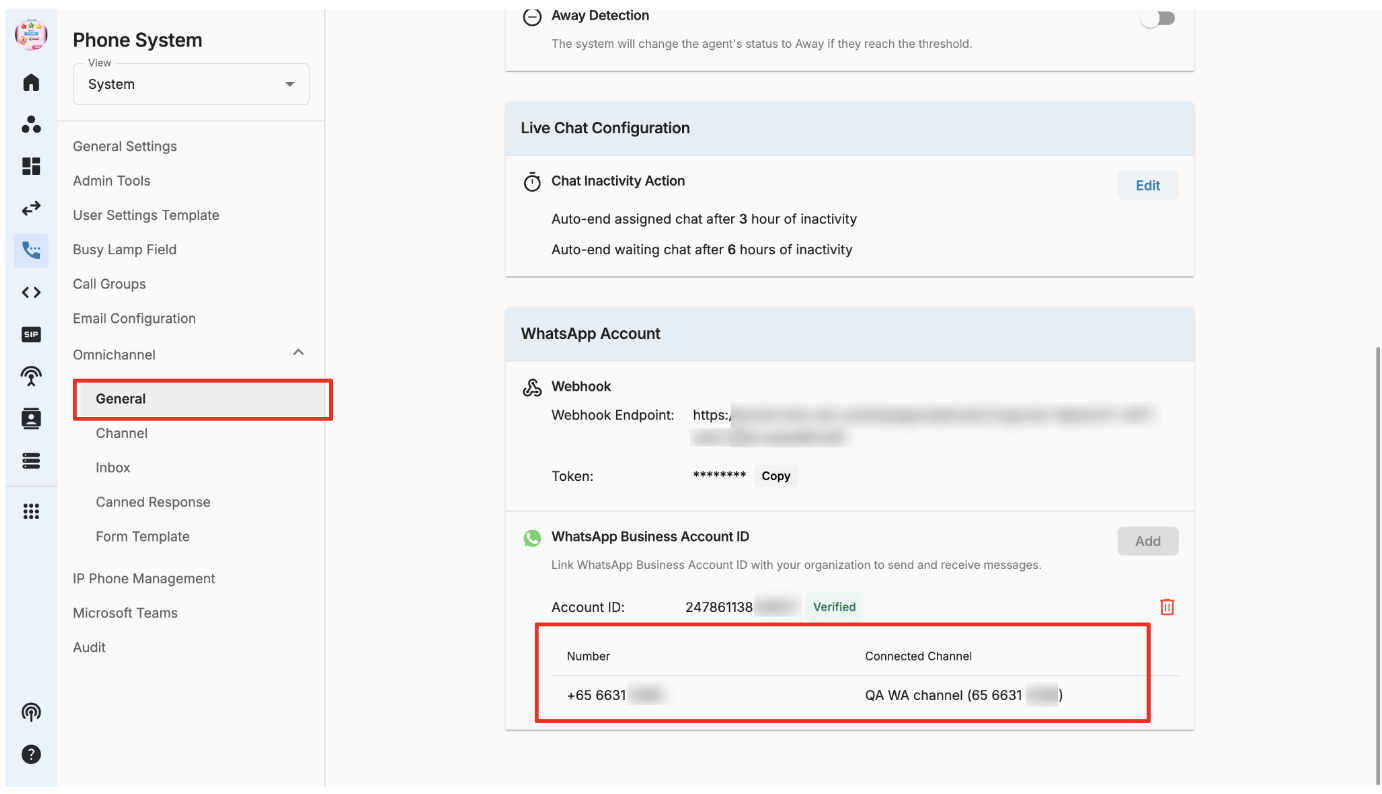Image resolution: width=1382 pixels, height=794 pixels.
Task: Click the Account ID number 247861138
Action: (x=719, y=607)
